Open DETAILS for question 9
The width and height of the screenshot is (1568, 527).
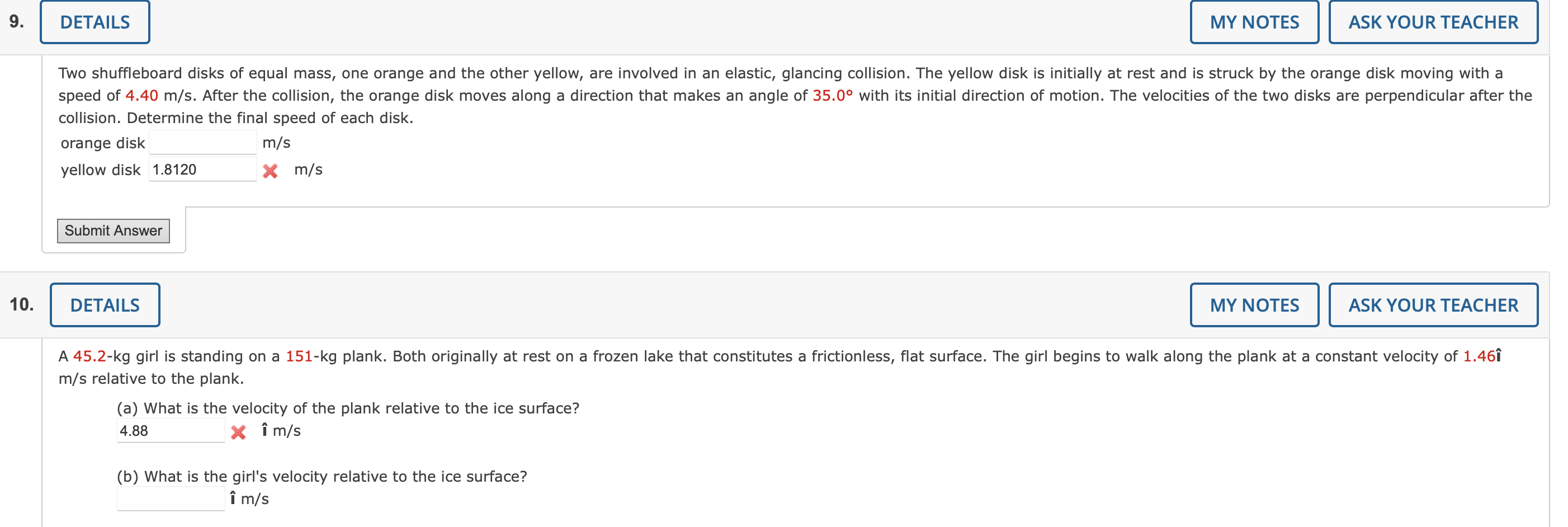click(x=95, y=22)
